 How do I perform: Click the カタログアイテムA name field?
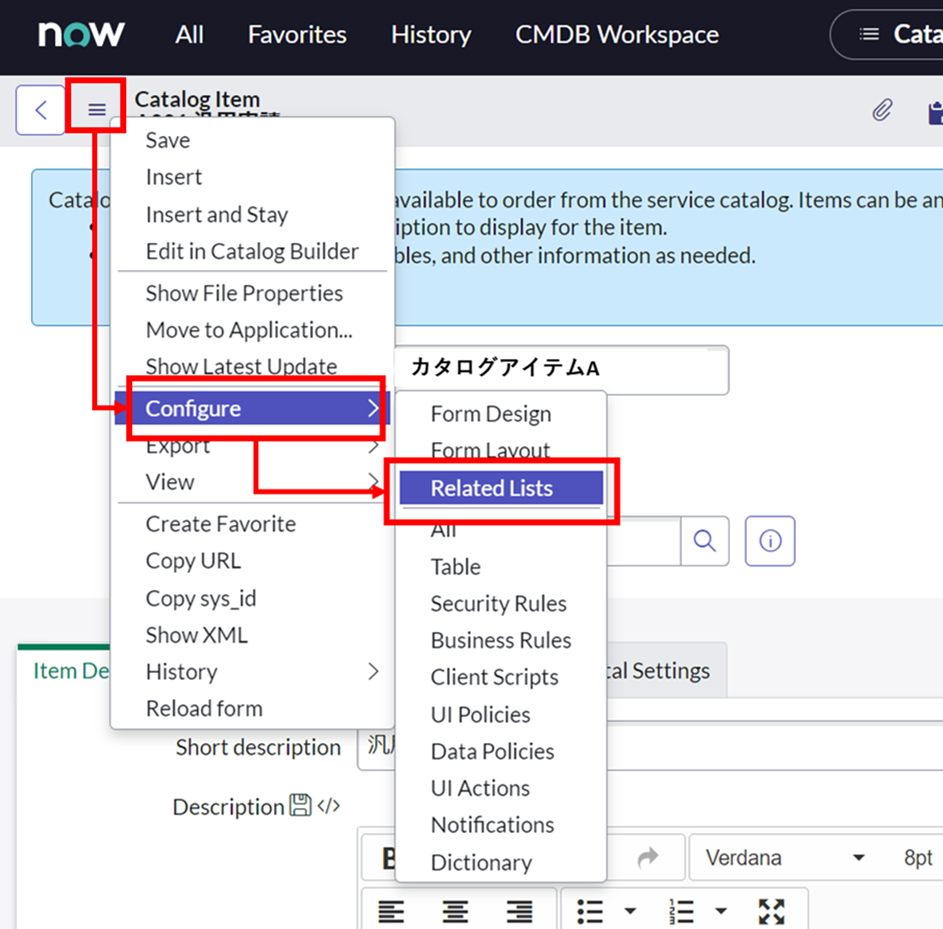562,368
